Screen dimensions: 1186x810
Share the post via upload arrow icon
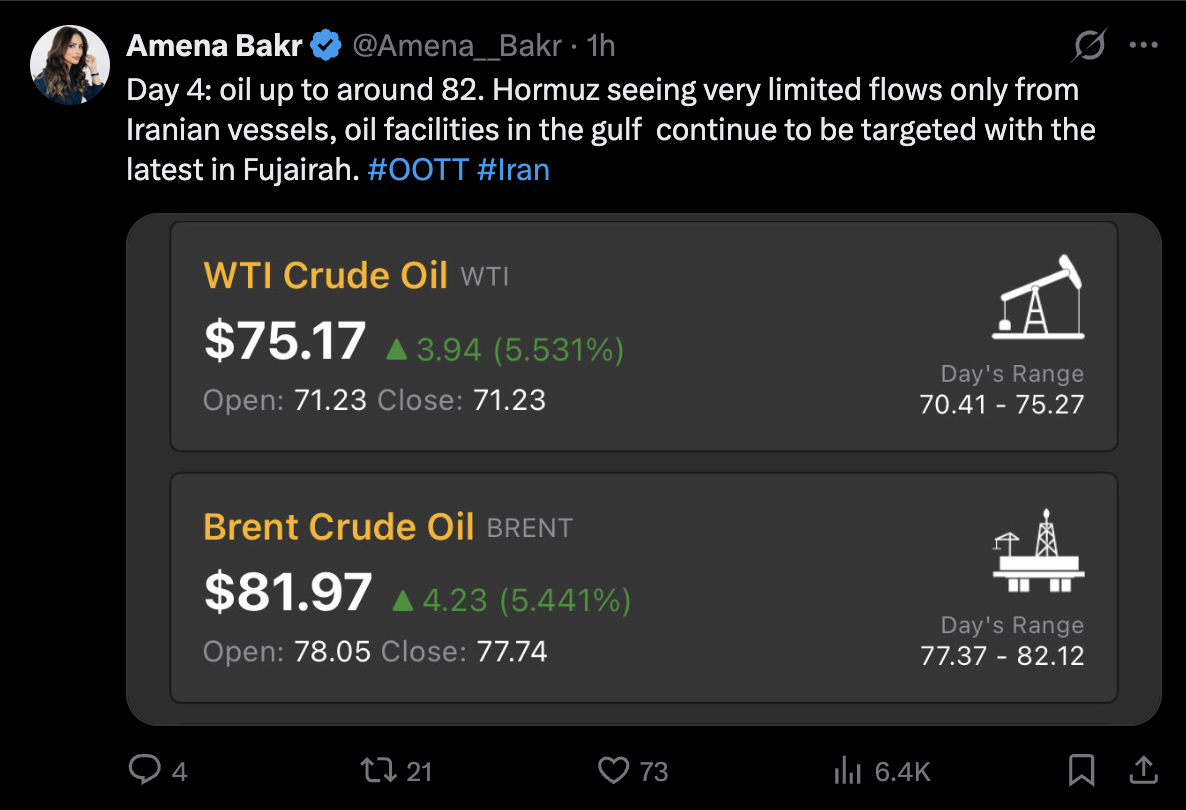tap(1142, 768)
